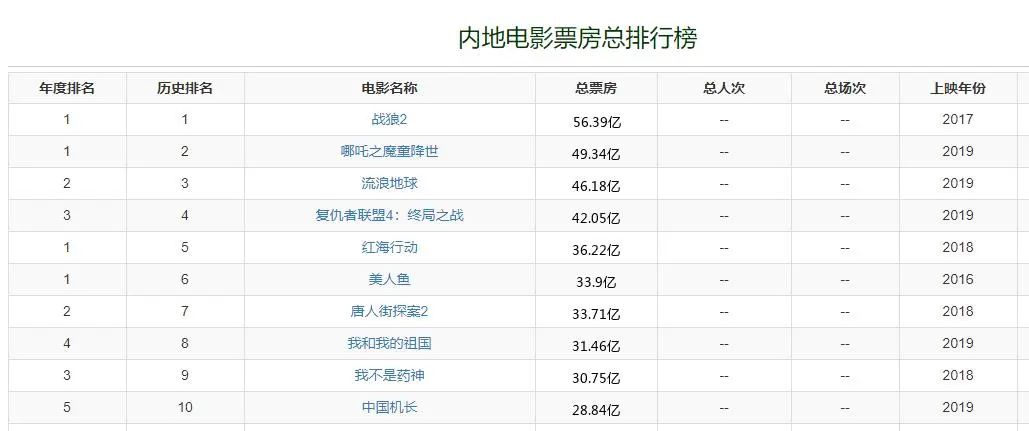Open the 我不是药神 movie link
Screen dimensions: 1029x431
(x=389, y=375)
